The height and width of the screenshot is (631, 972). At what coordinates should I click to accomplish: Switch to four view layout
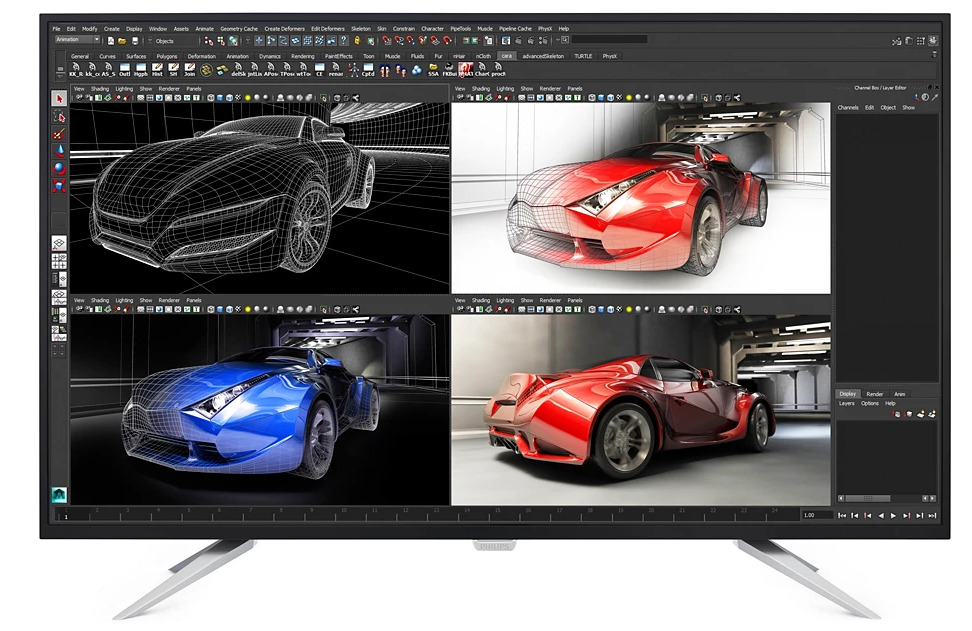(x=59, y=260)
